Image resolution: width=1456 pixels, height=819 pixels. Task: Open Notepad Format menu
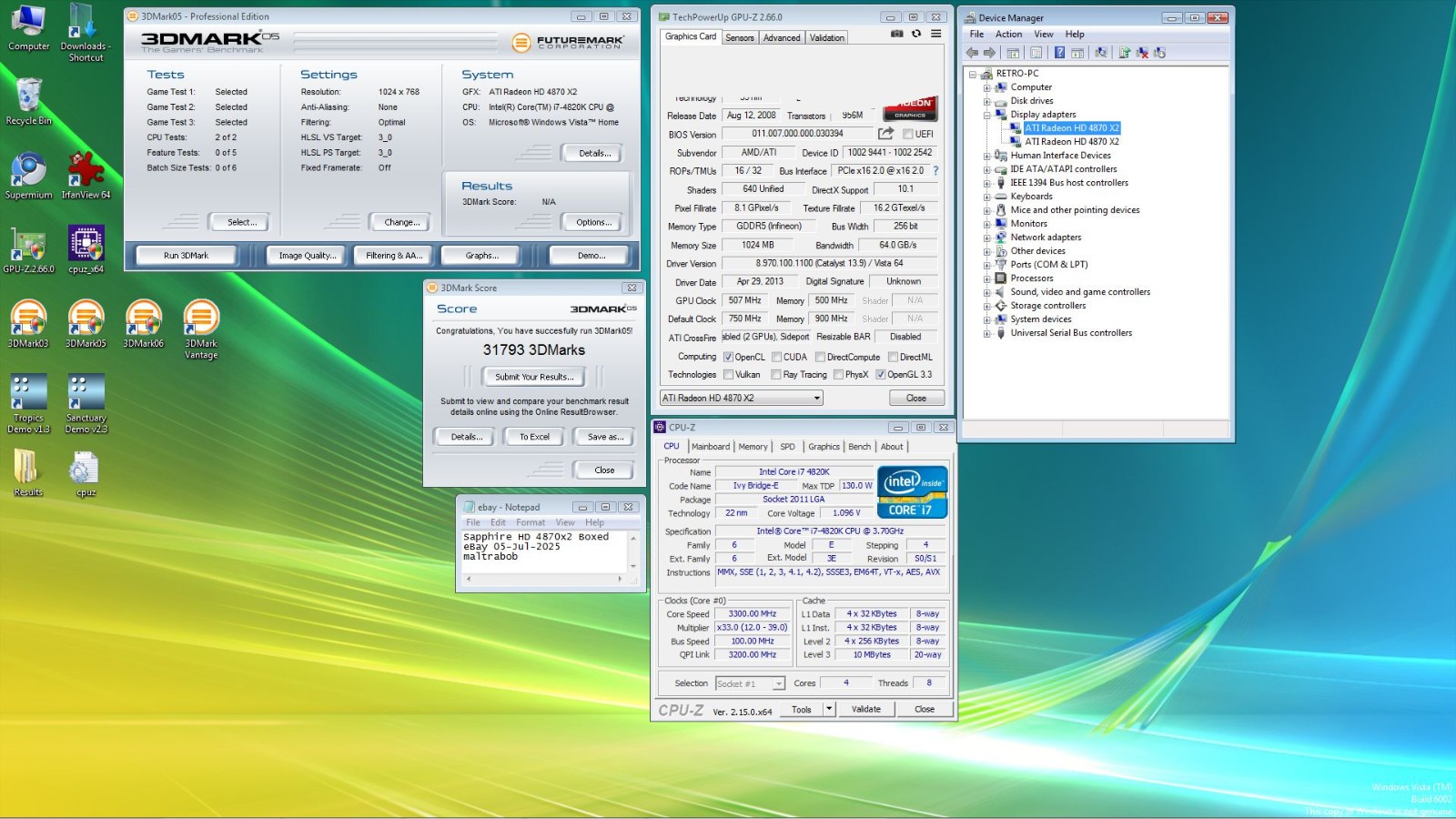pos(531,522)
